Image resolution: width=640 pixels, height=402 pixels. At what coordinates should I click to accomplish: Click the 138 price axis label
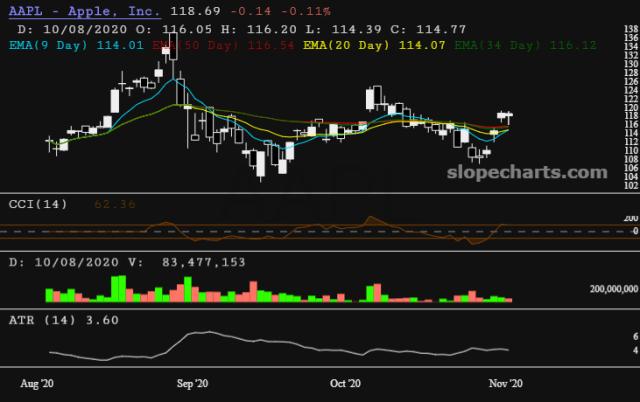[x=631, y=29]
